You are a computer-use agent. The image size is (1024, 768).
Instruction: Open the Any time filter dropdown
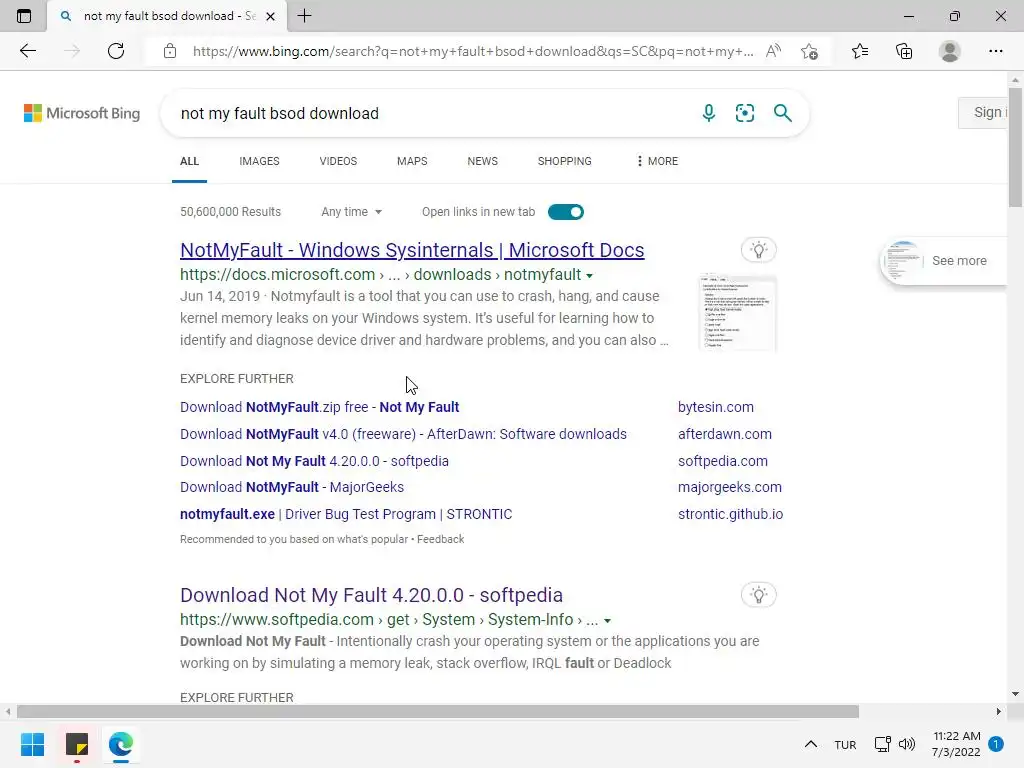[x=351, y=212]
